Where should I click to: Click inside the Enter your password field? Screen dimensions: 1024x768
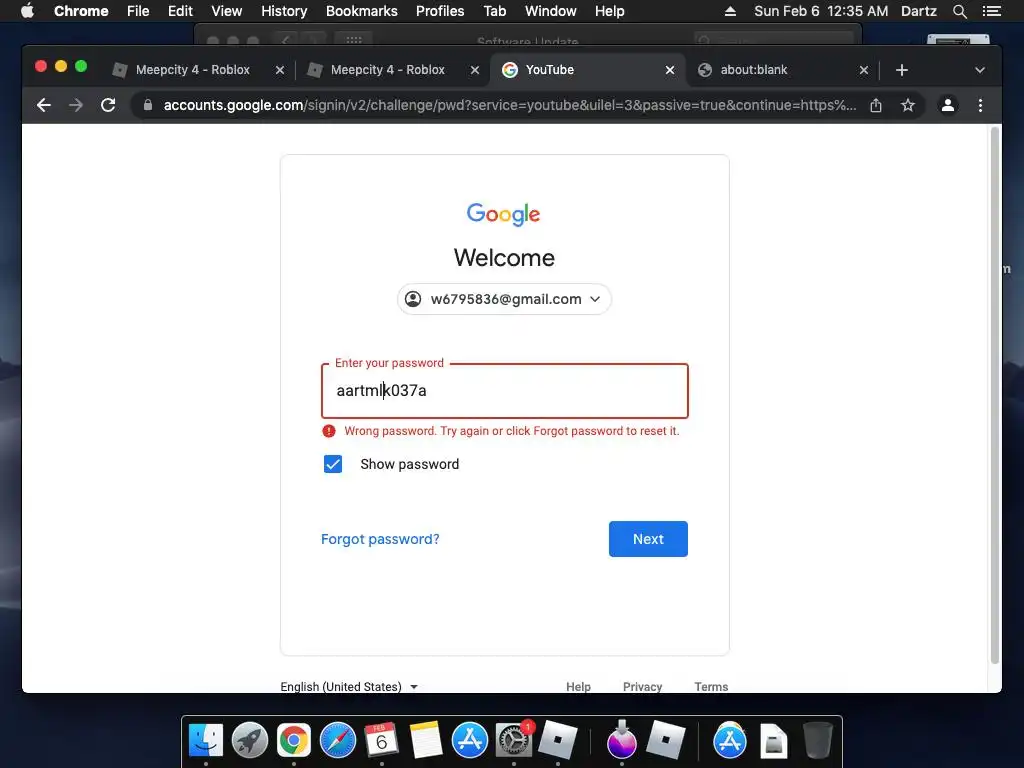(504, 391)
